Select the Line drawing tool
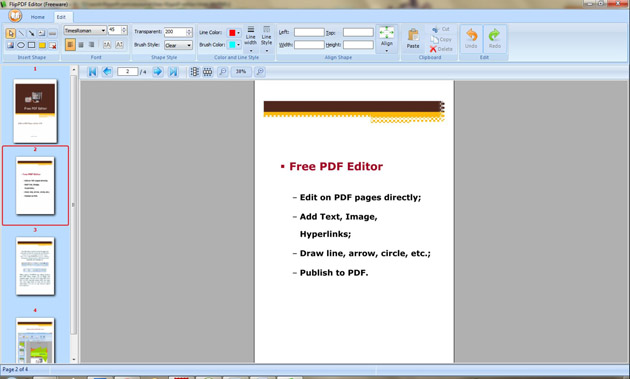Image resolution: width=630 pixels, height=379 pixels. click(21, 33)
